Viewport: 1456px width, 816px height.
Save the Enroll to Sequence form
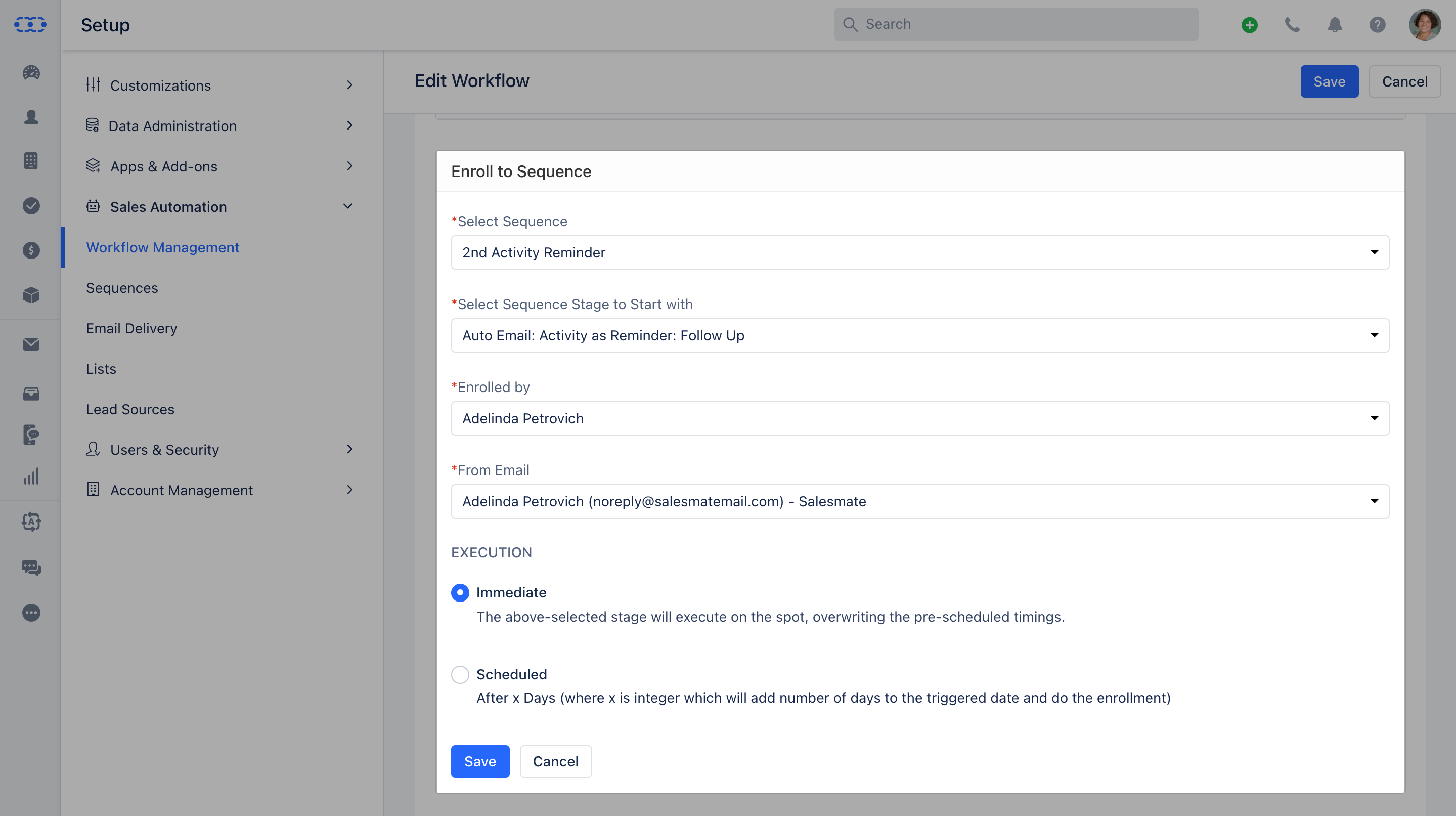(480, 761)
